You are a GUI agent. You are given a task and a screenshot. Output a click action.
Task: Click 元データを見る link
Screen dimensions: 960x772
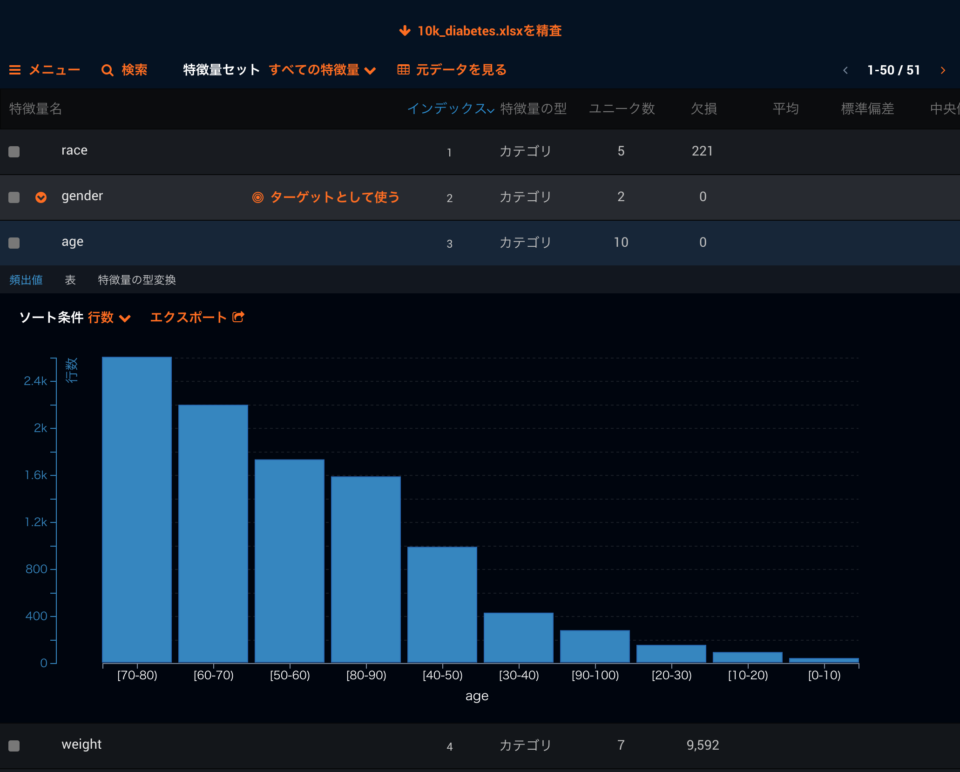tap(461, 70)
